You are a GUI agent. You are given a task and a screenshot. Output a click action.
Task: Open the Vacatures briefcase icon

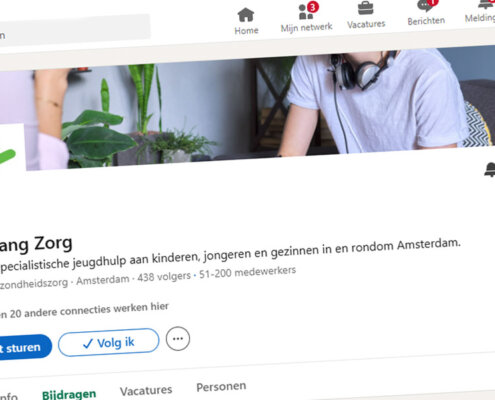(366, 8)
